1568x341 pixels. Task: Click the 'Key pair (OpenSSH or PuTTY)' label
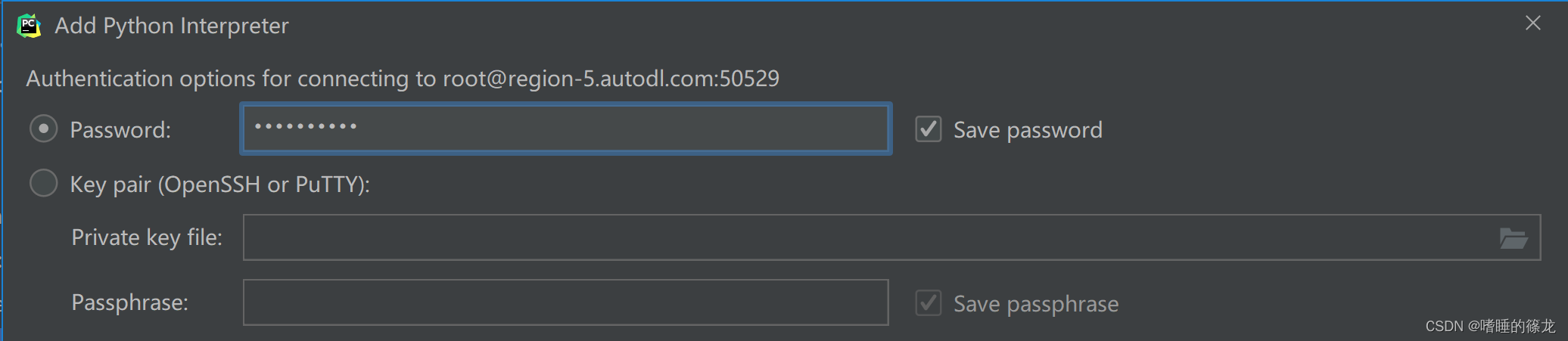219,184
